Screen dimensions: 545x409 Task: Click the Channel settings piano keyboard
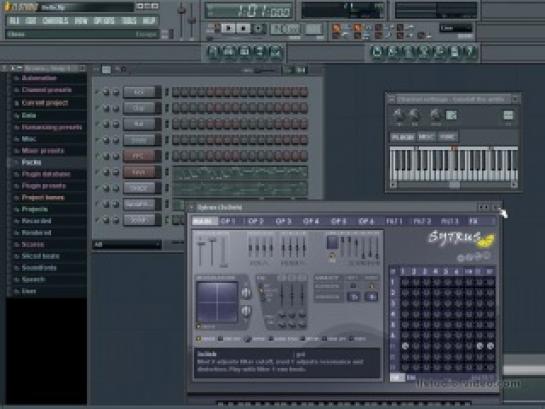coord(454,164)
